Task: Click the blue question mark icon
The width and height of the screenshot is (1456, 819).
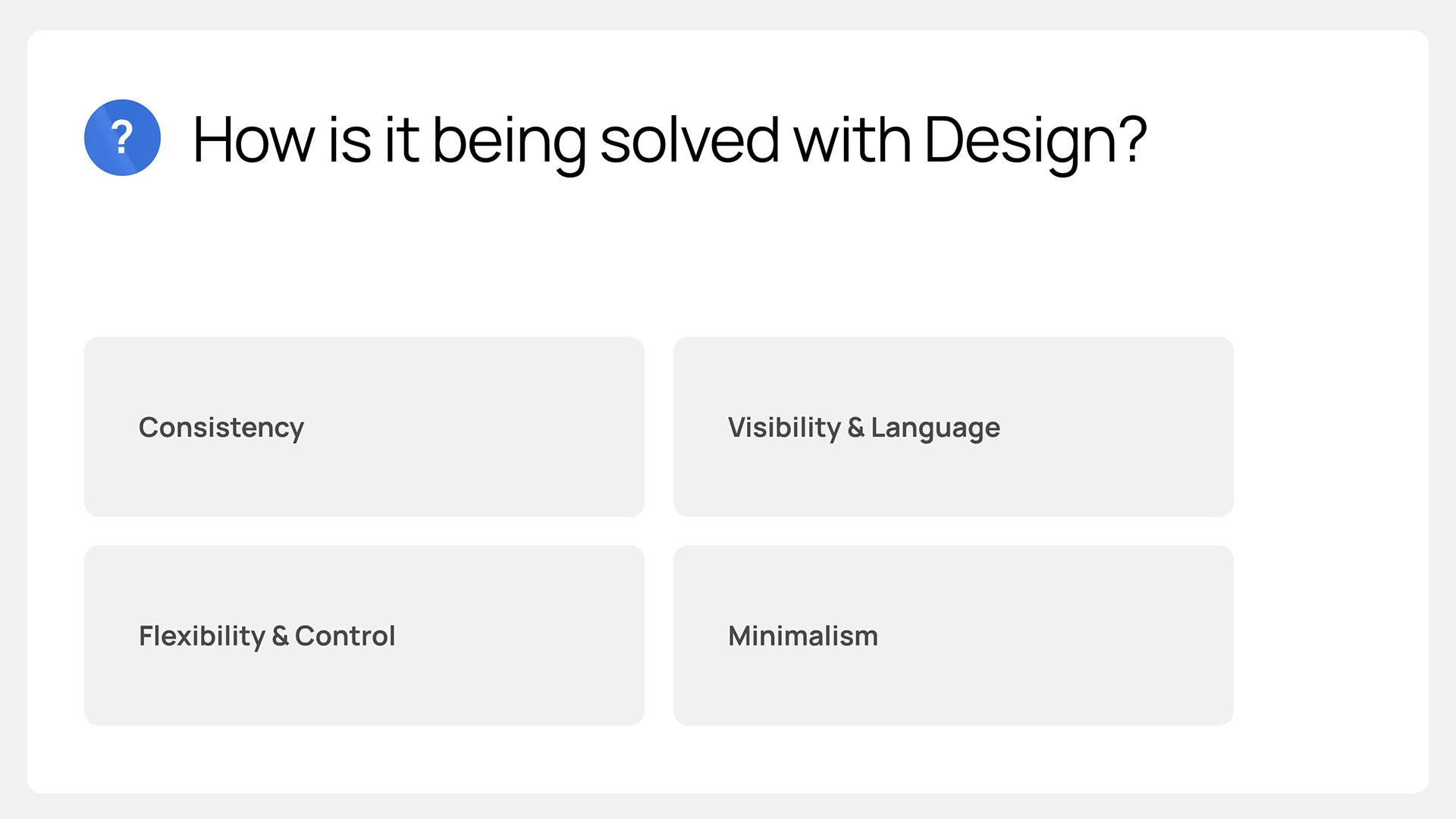Action: (x=122, y=137)
